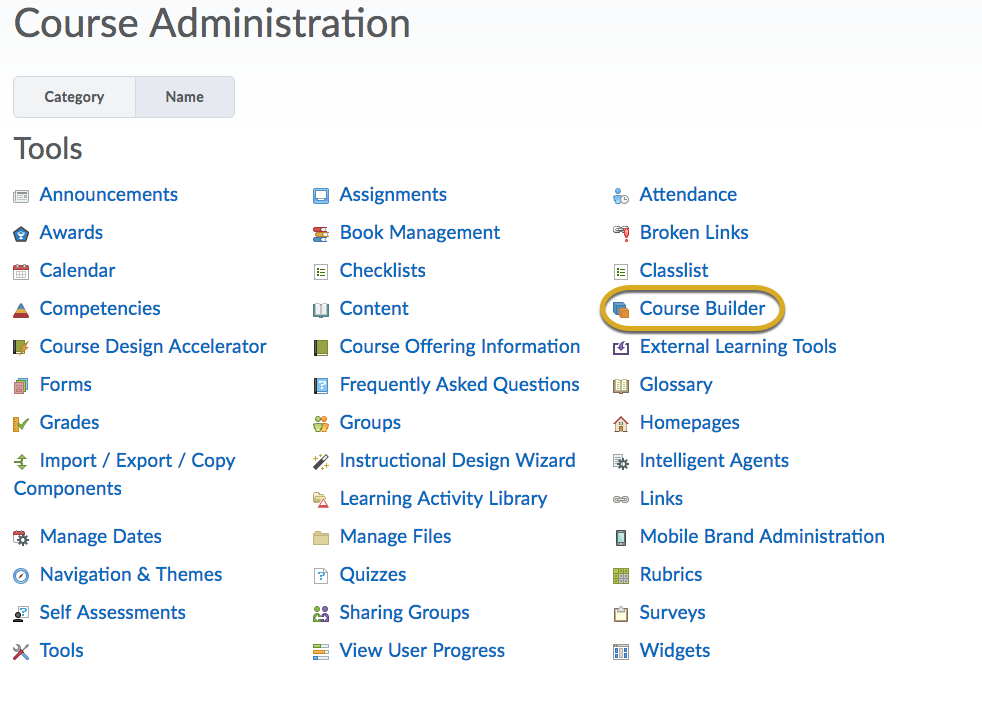Click the Awards badge icon
The image size is (982, 728).
(x=21, y=234)
